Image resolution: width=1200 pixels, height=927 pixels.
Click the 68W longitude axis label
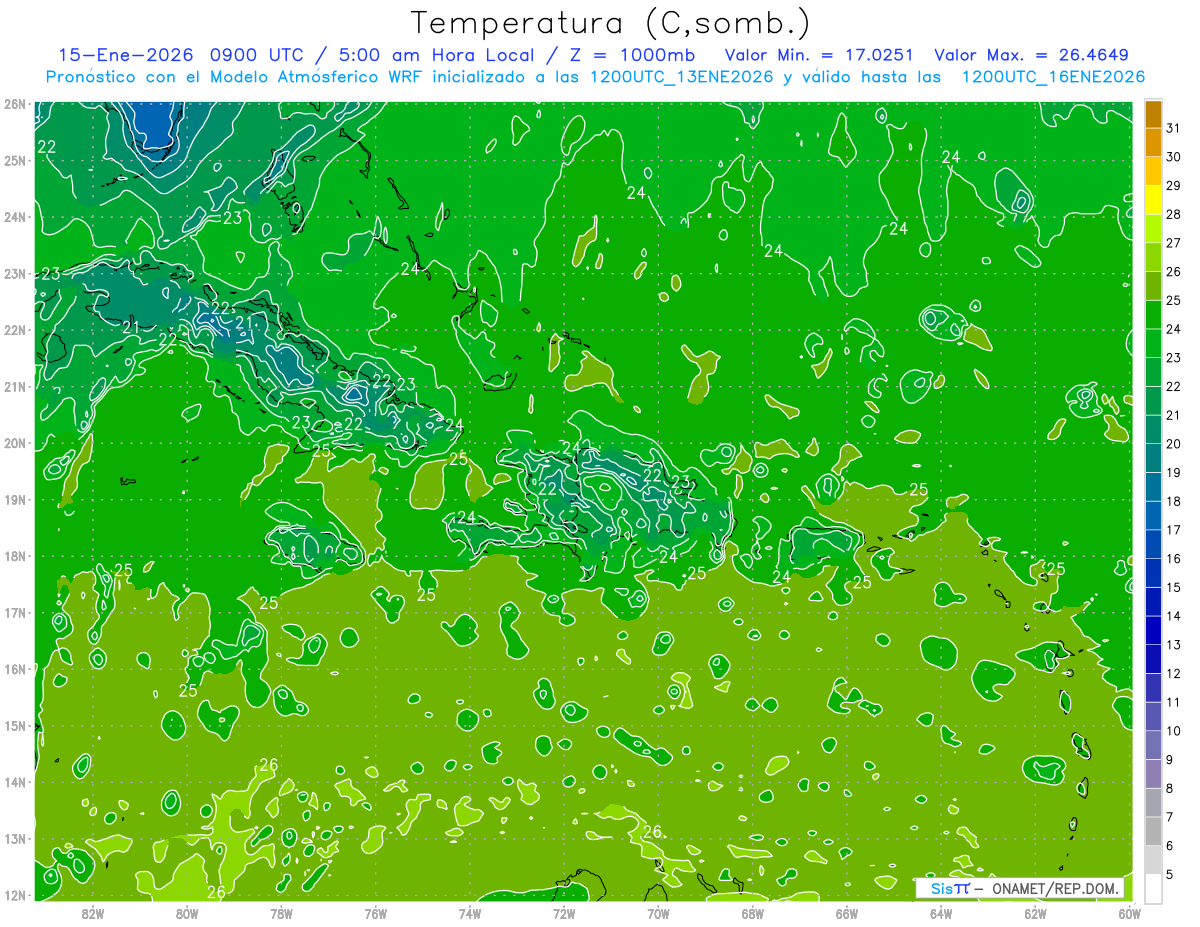(x=753, y=913)
